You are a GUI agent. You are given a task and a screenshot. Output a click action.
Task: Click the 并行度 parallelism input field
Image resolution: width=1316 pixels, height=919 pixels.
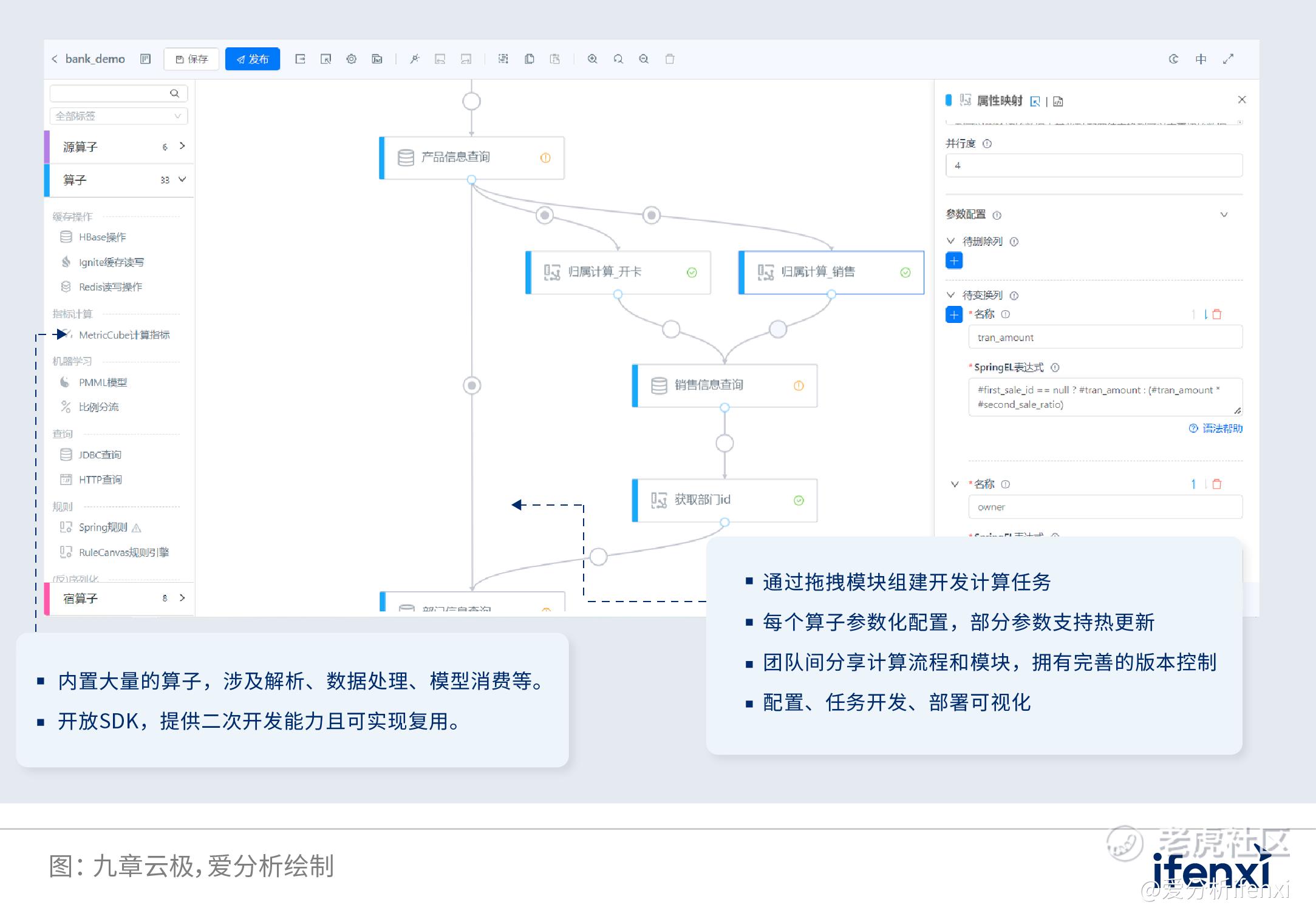[1093, 165]
